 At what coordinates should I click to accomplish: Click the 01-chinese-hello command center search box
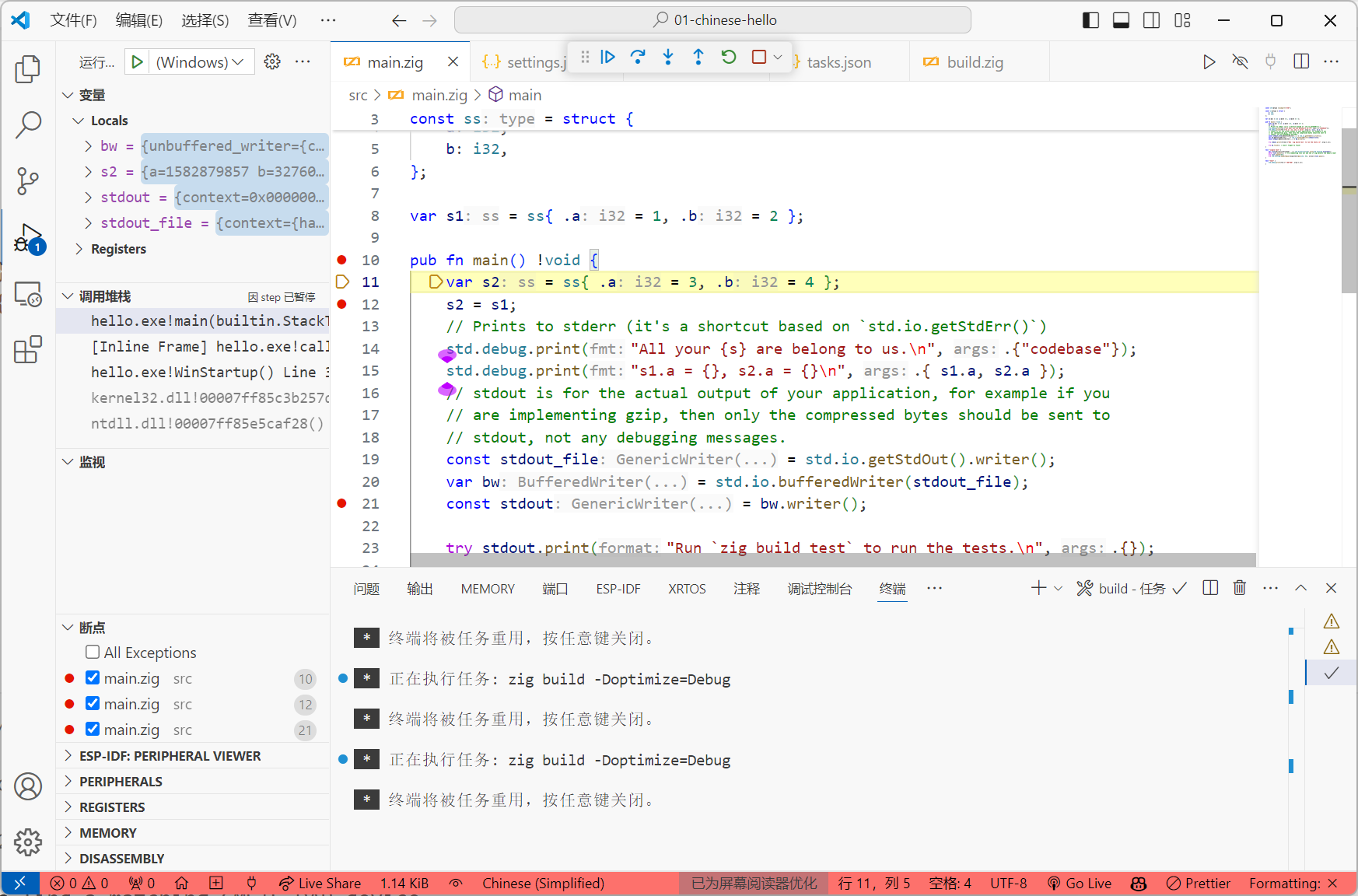pyautogui.click(x=712, y=20)
